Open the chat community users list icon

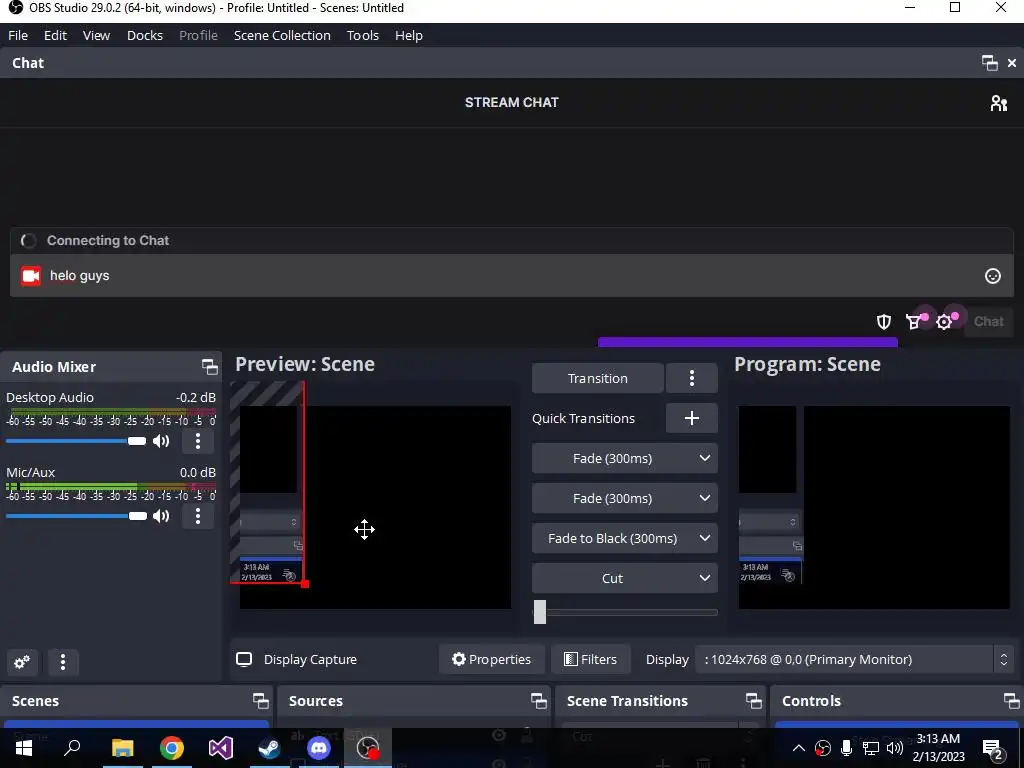pyautogui.click(x=999, y=103)
